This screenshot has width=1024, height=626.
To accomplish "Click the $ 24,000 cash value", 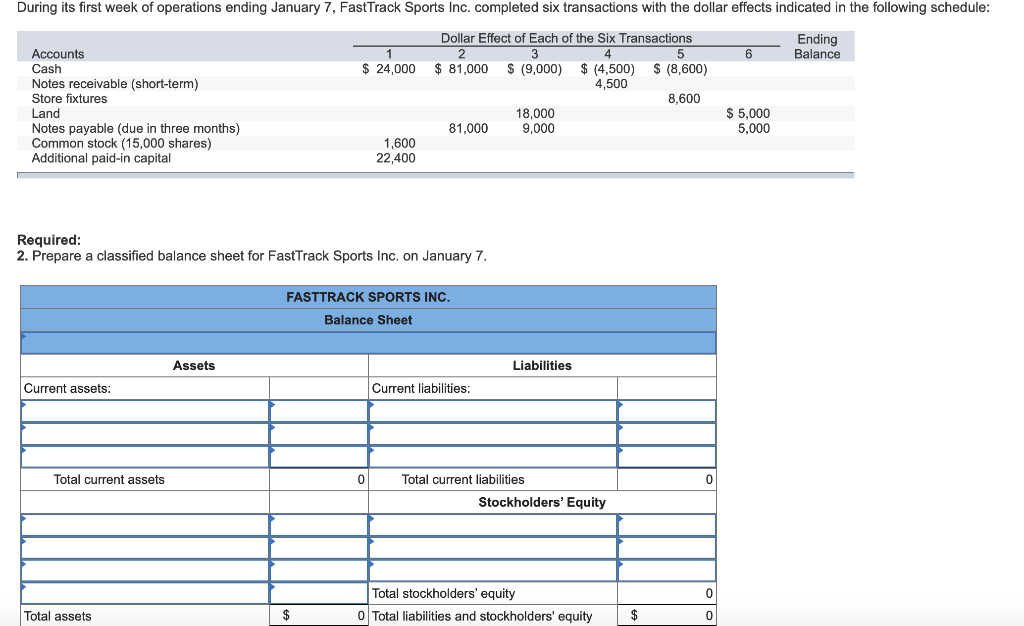I will [389, 69].
